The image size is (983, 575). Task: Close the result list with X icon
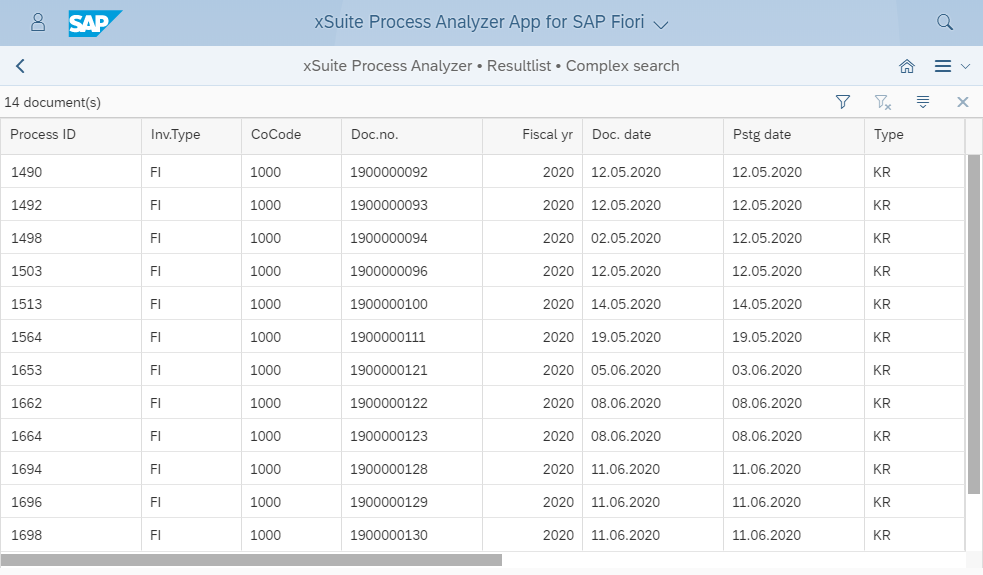963,102
